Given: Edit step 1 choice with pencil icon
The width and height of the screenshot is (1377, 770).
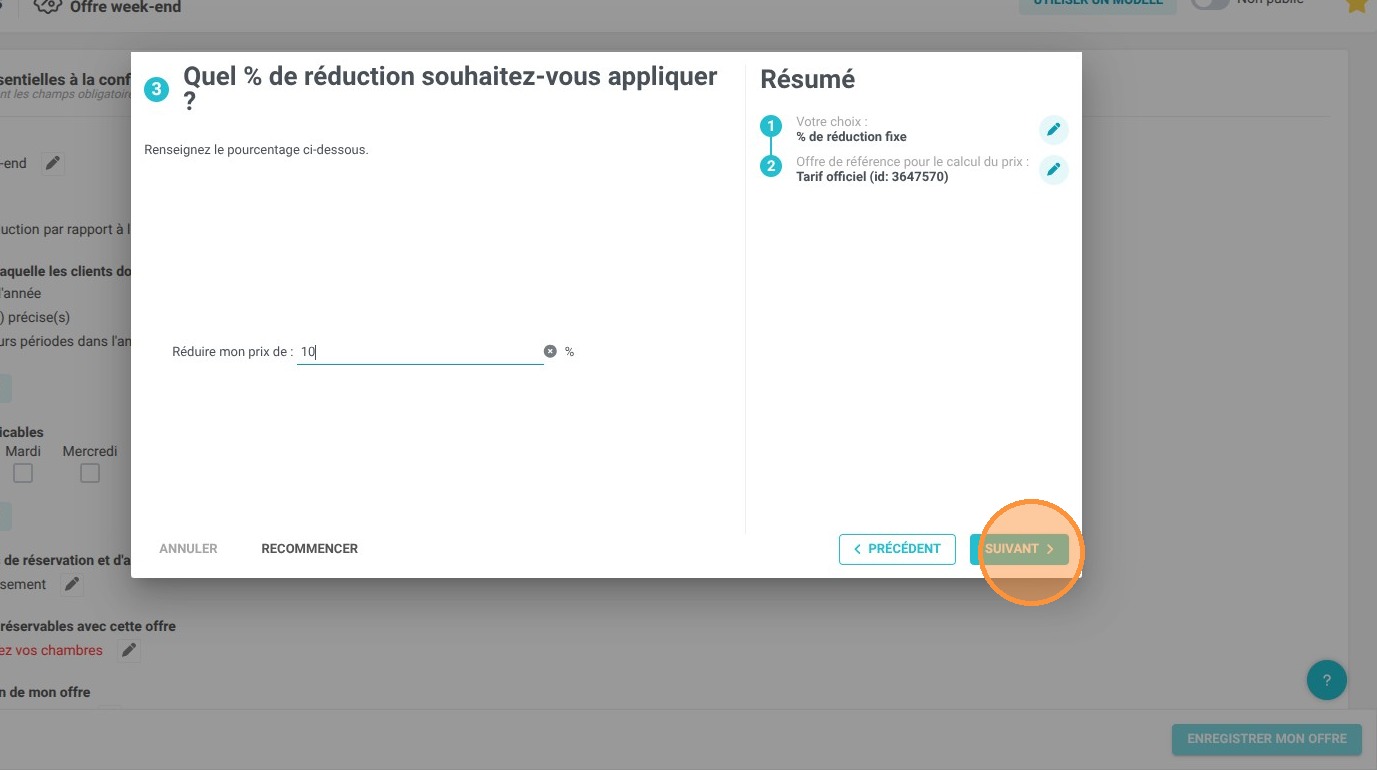Looking at the screenshot, I should pyautogui.click(x=1053, y=130).
